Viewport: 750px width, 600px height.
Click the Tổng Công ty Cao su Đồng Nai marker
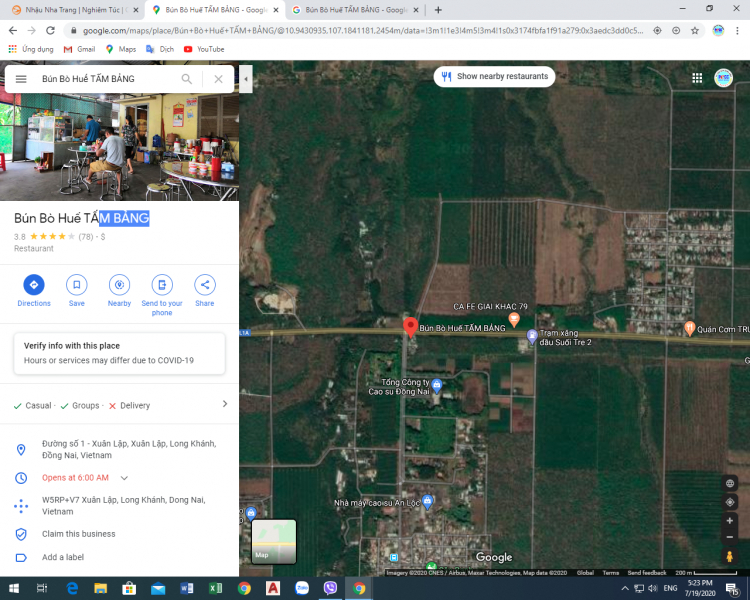pyautogui.click(x=436, y=385)
